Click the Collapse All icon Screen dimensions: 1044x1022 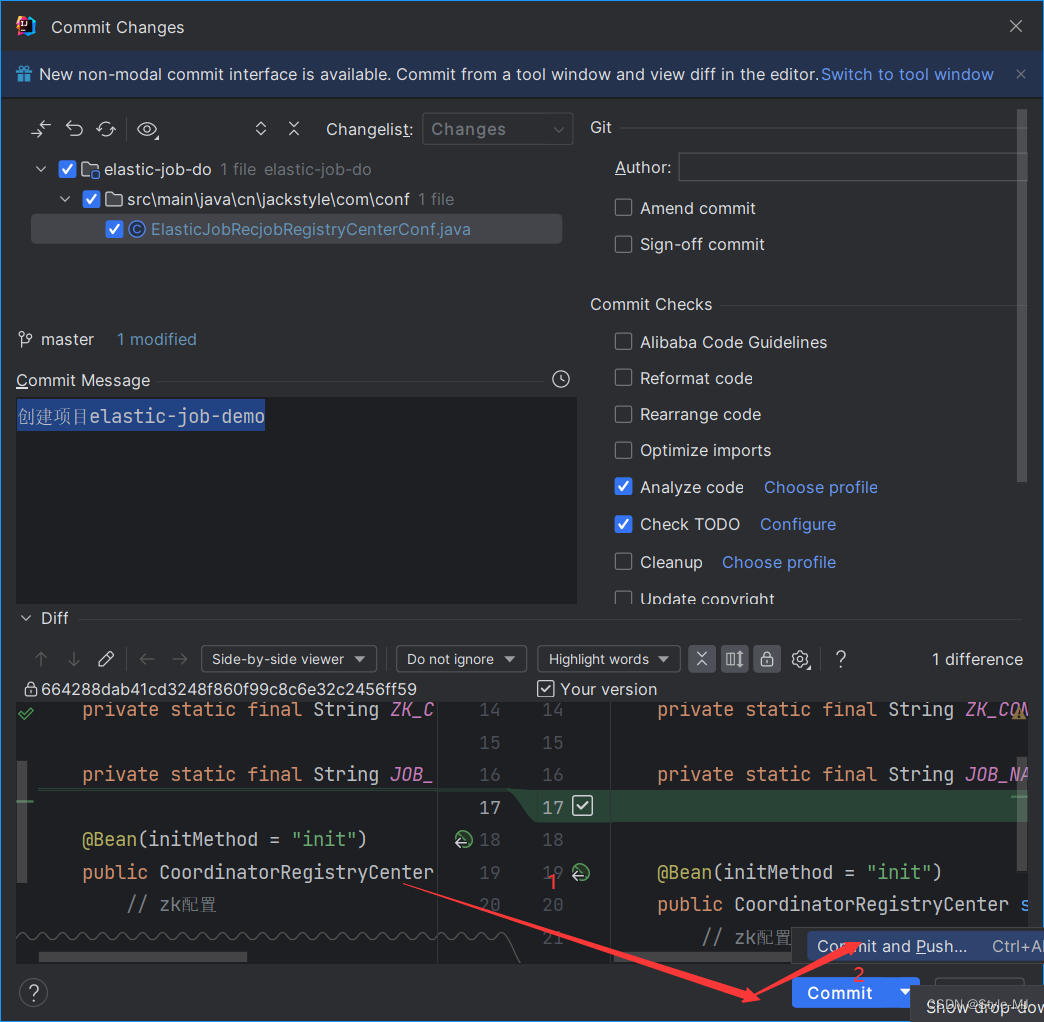click(x=294, y=128)
